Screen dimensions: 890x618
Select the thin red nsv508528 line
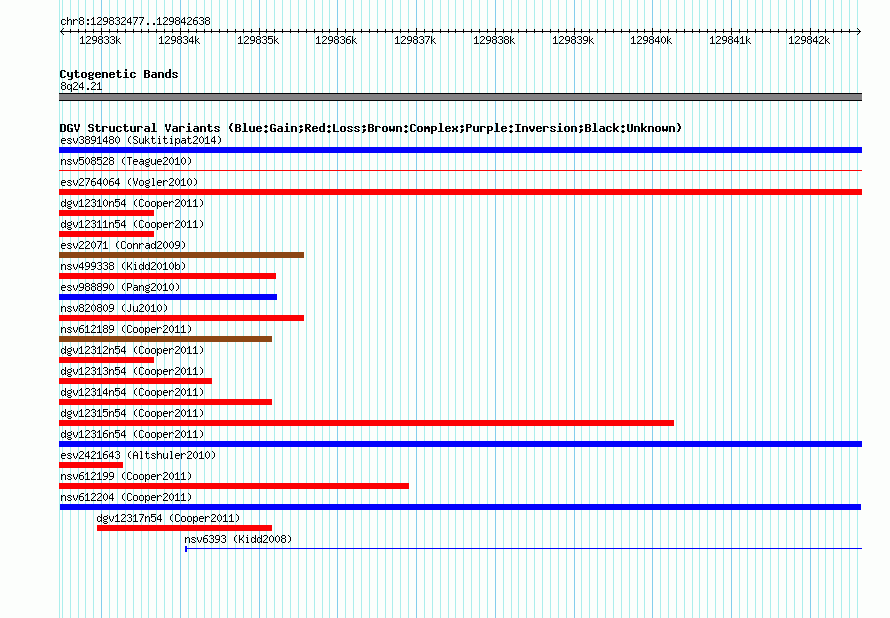[460, 170]
